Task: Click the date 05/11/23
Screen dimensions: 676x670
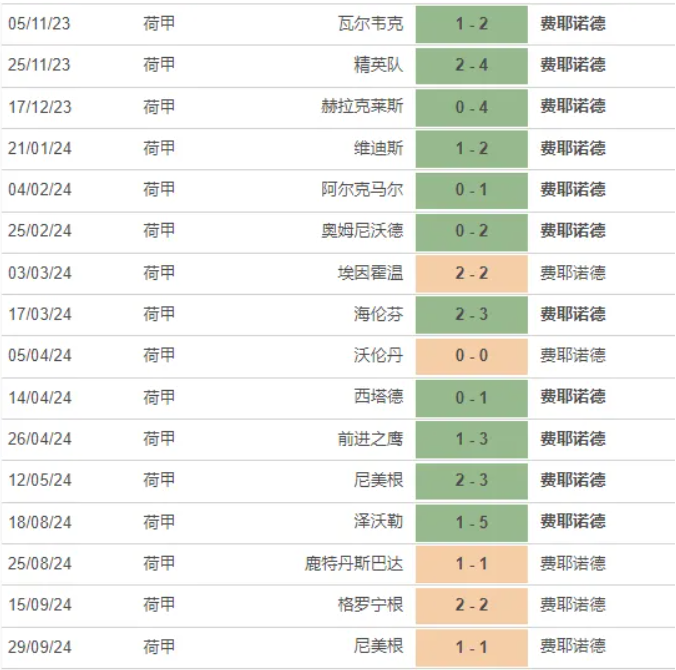Action: tap(40, 23)
